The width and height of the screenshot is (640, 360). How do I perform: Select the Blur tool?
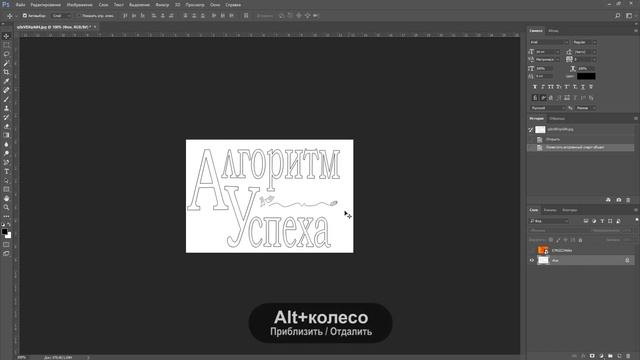coord(6,144)
